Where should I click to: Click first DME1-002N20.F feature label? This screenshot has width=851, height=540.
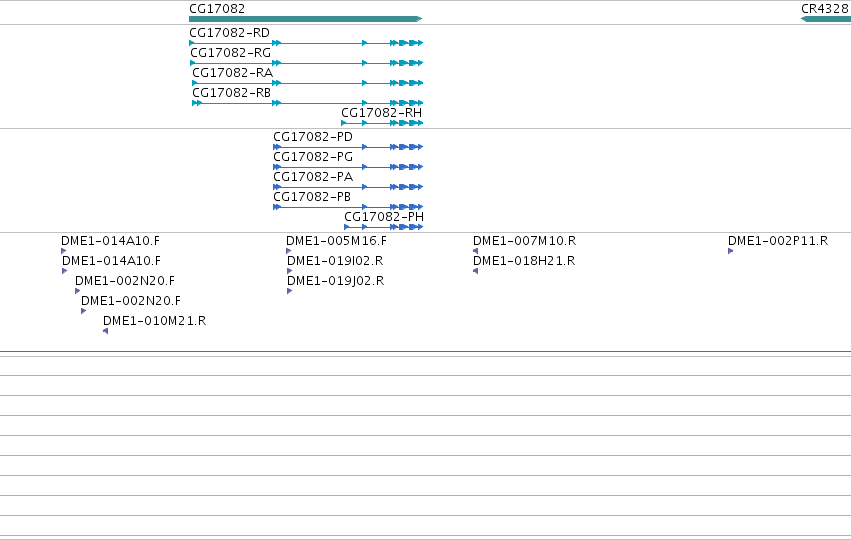[125, 281]
